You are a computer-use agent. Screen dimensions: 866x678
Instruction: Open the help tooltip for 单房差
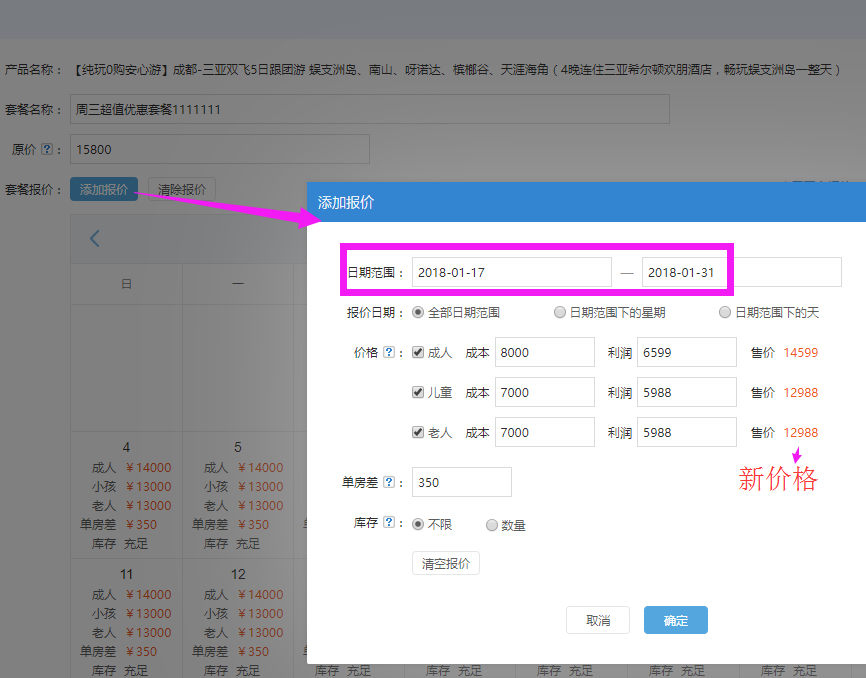pos(389,483)
